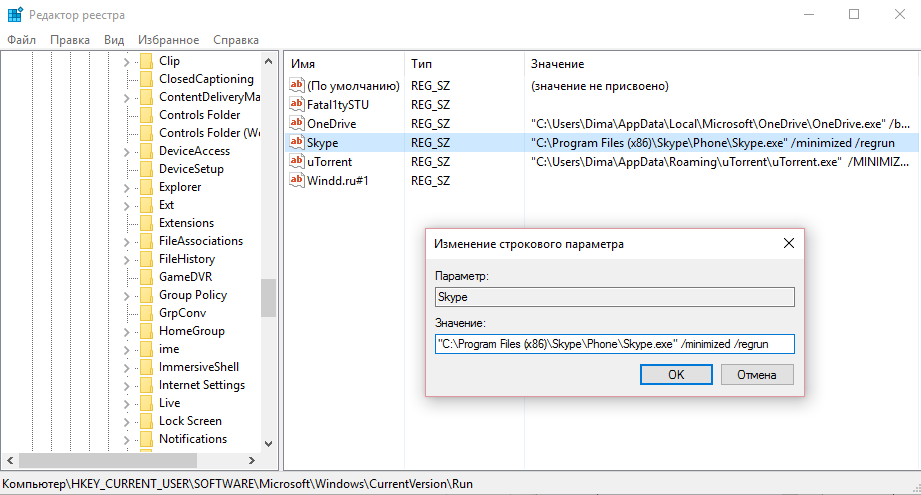Click the ContentDeliveryMa folder icon

pos(146,97)
